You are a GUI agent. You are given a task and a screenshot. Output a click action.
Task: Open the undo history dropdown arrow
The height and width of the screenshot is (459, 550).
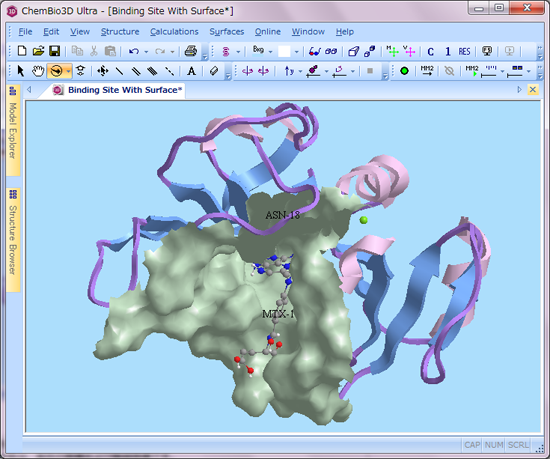coord(146,52)
